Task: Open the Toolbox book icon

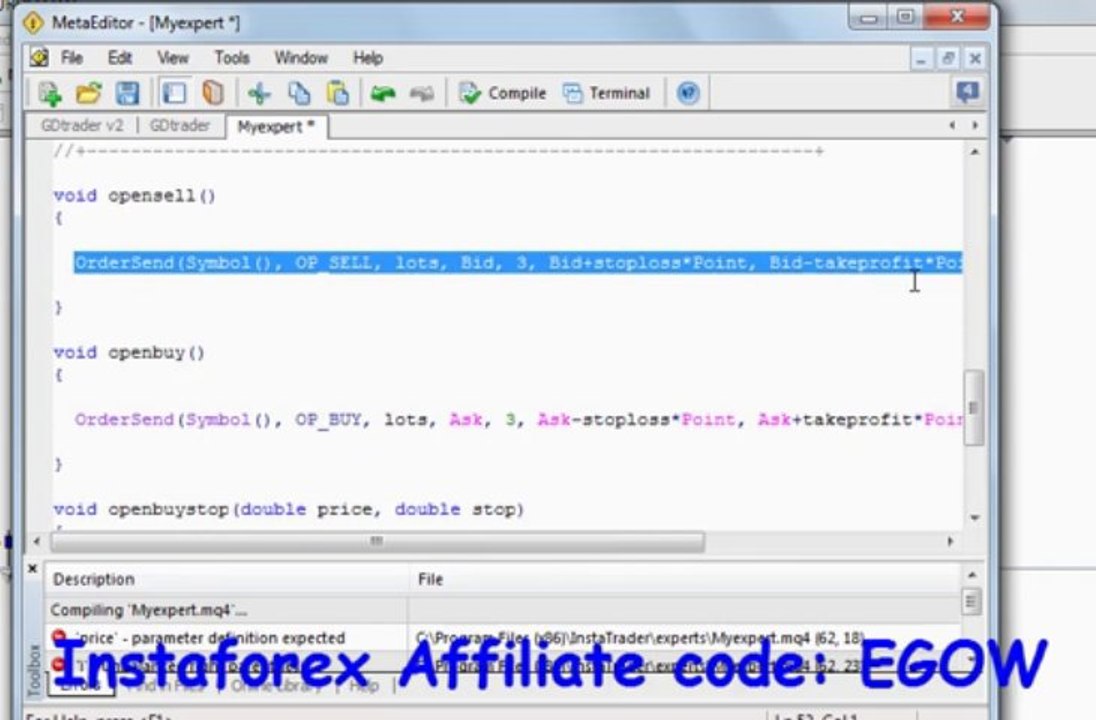Action: [213, 93]
